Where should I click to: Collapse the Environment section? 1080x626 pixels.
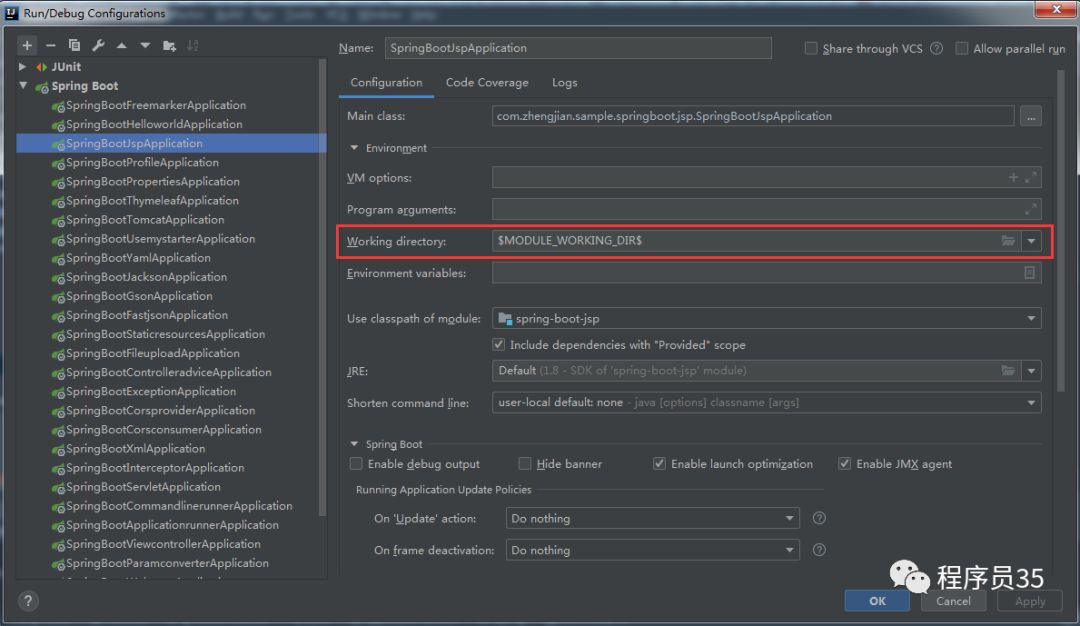(x=354, y=147)
